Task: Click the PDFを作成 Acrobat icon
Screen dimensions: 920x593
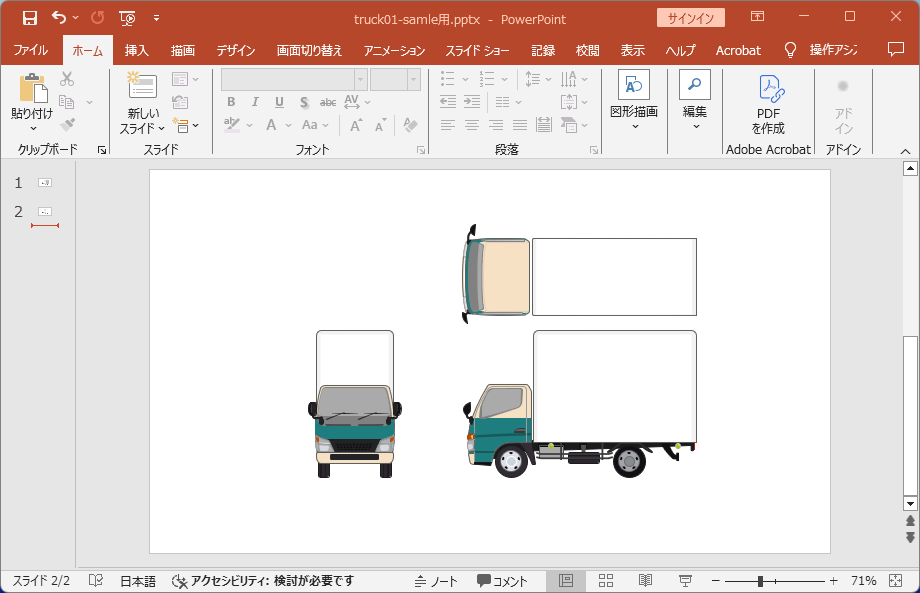Action: tap(768, 90)
